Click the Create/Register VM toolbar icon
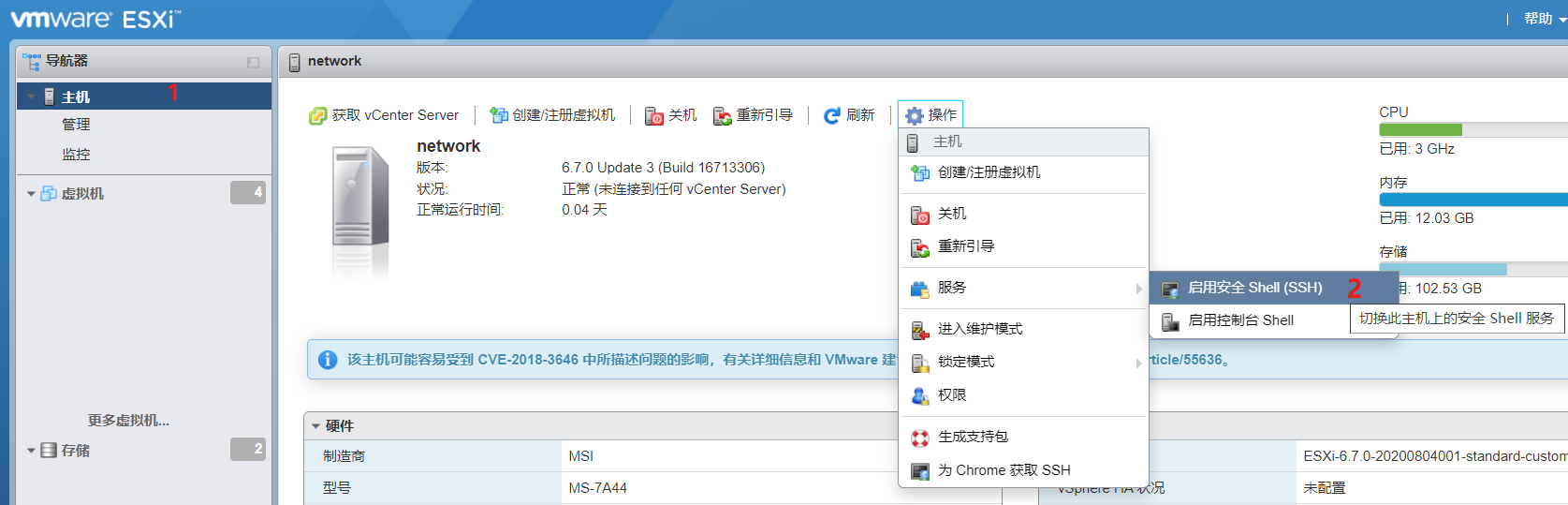Viewport: 1568px width, 505px height. [x=499, y=115]
